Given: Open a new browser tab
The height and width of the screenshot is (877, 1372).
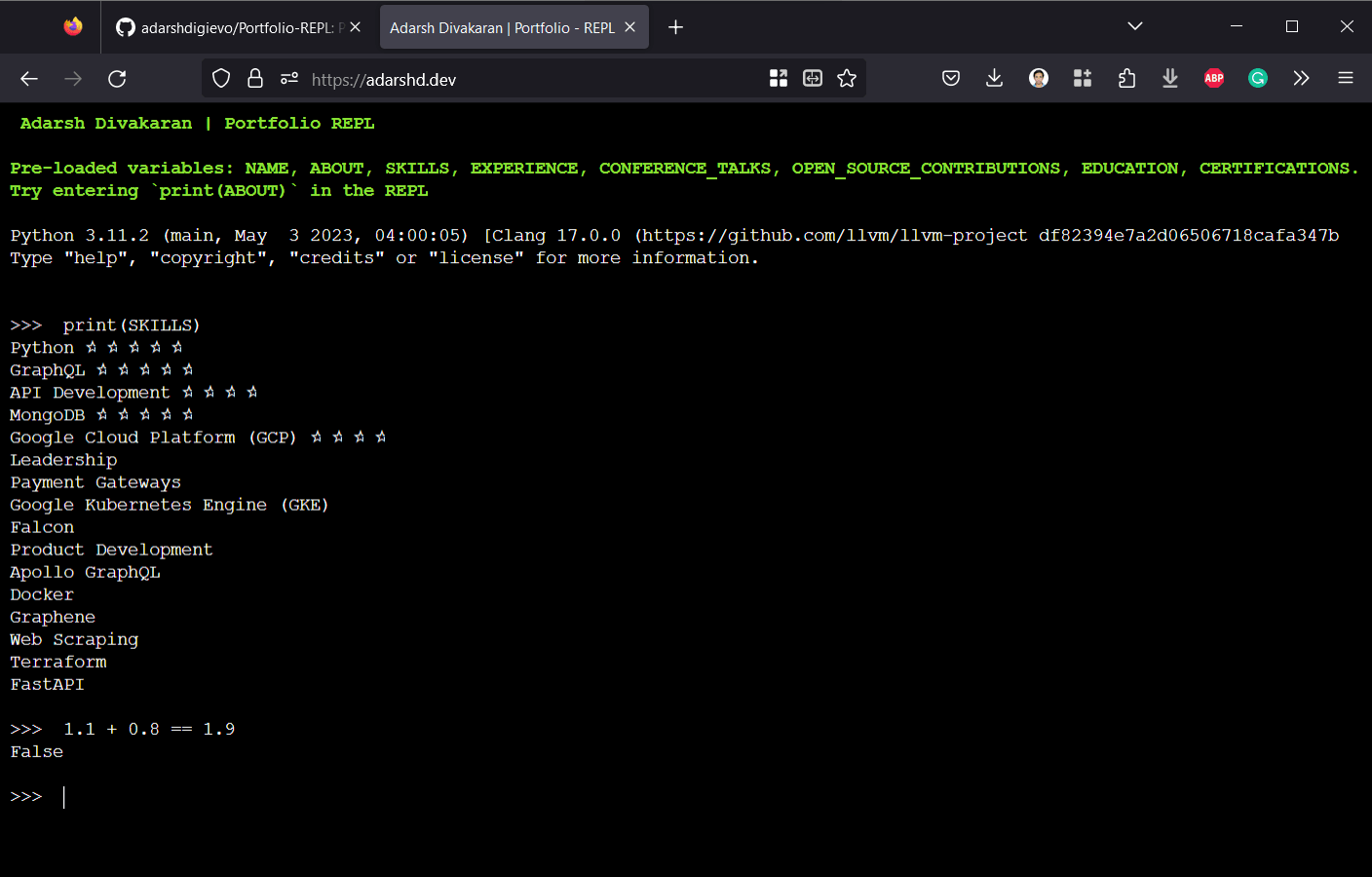Looking at the screenshot, I should [675, 27].
